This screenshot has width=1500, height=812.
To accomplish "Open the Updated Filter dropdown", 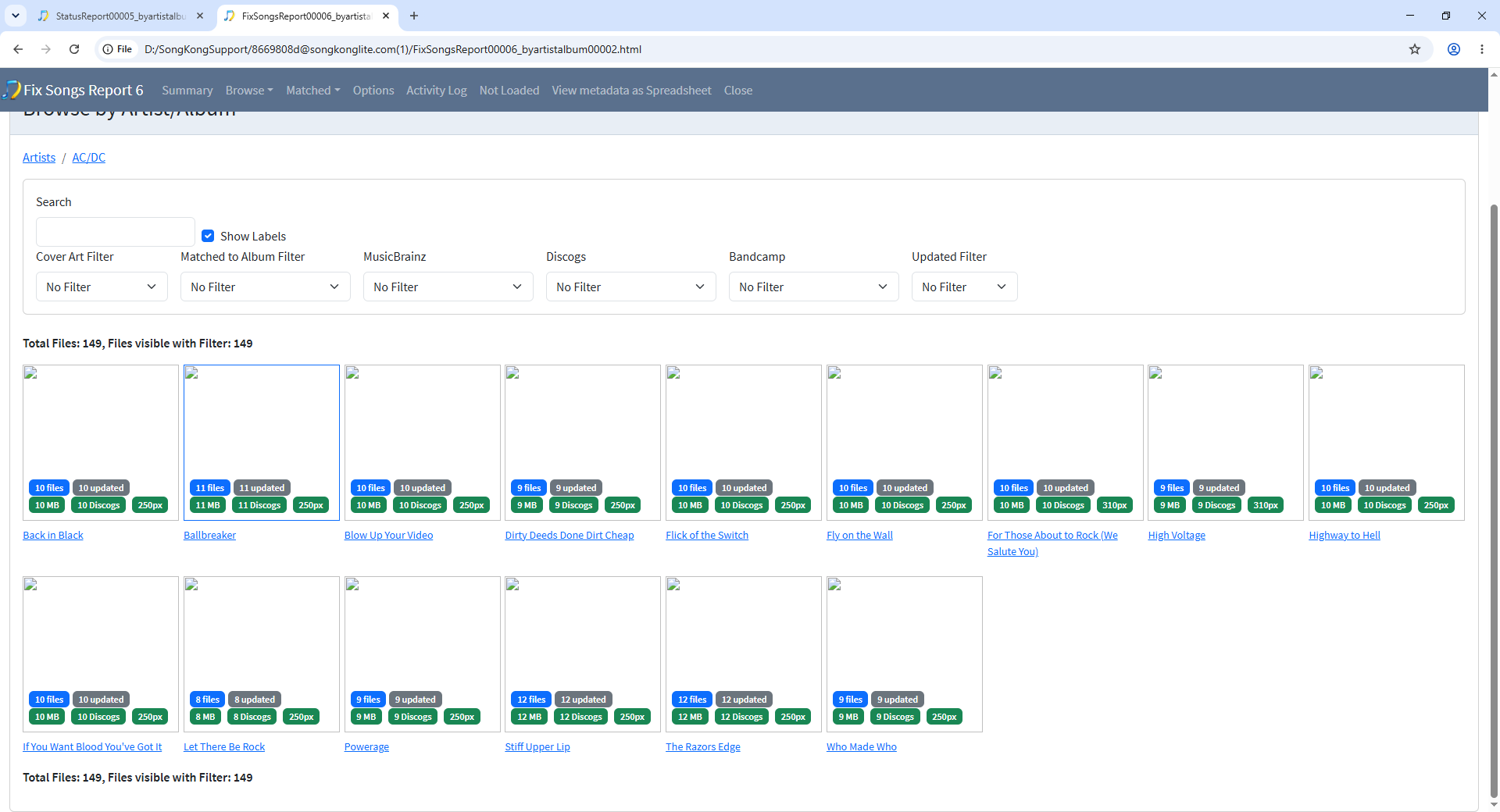I will pyautogui.click(x=965, y=287).
